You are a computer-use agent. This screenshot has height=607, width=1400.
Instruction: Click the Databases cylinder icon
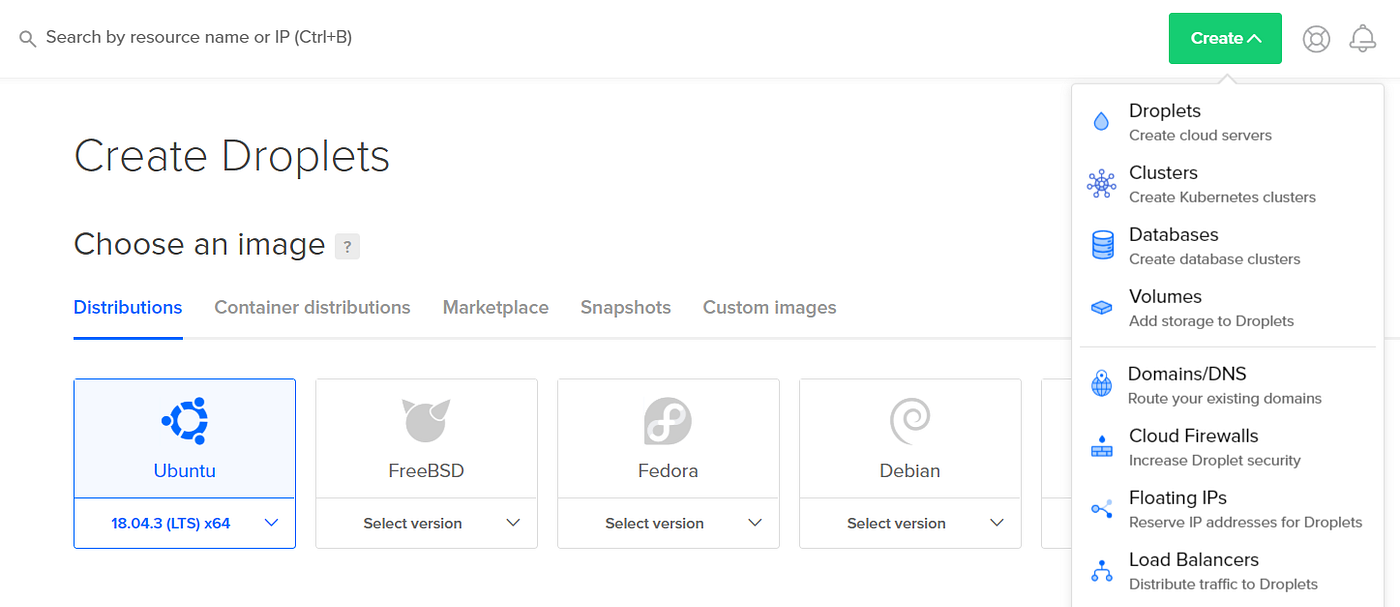pos(1102,245)
